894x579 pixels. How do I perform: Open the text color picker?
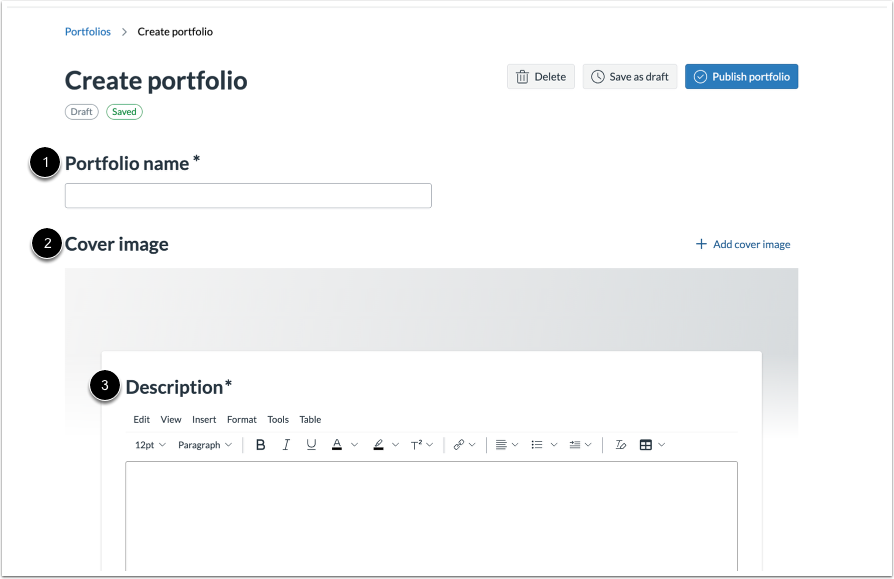336,444
